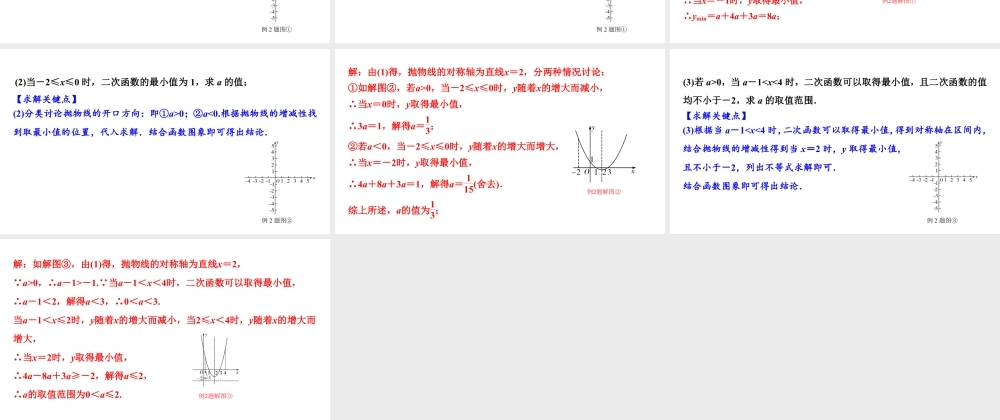Click the line "a−1<2，解得a<3"
The image size is (1000, 420).
click(87, 301)
